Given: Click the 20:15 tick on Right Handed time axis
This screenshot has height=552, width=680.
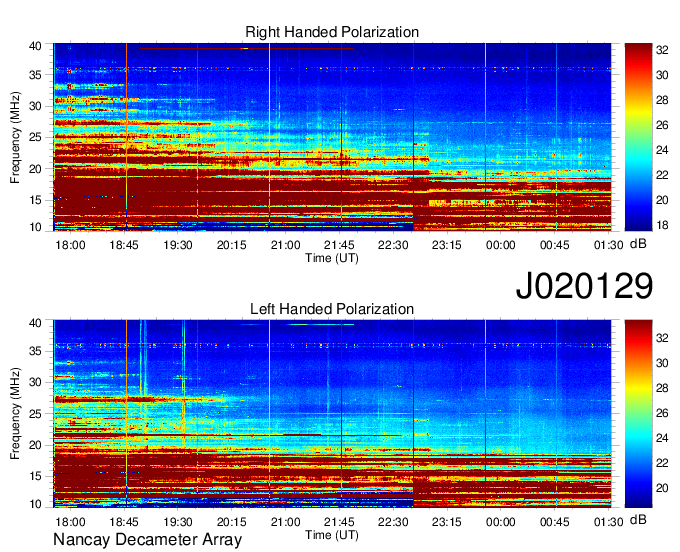Looking at the screenshot, I should [232, 245].
